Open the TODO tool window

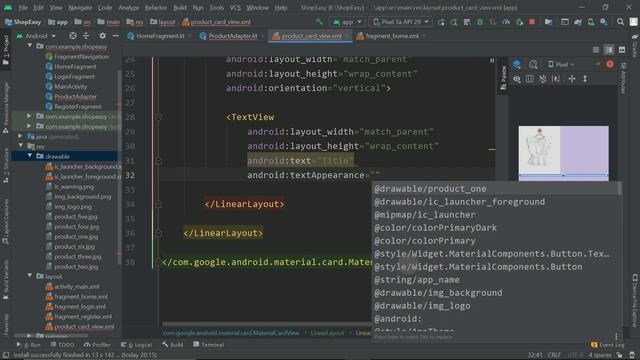[x=62, y=345]
